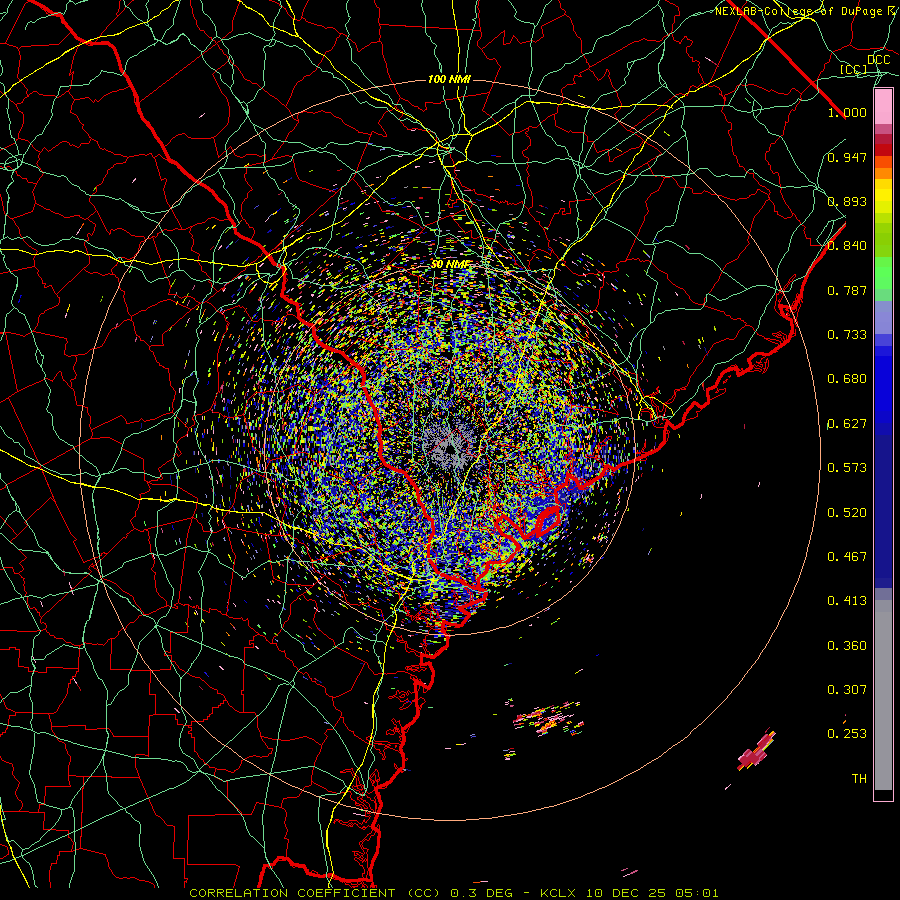Click the [CC] units label above color bar

(854, 69)
